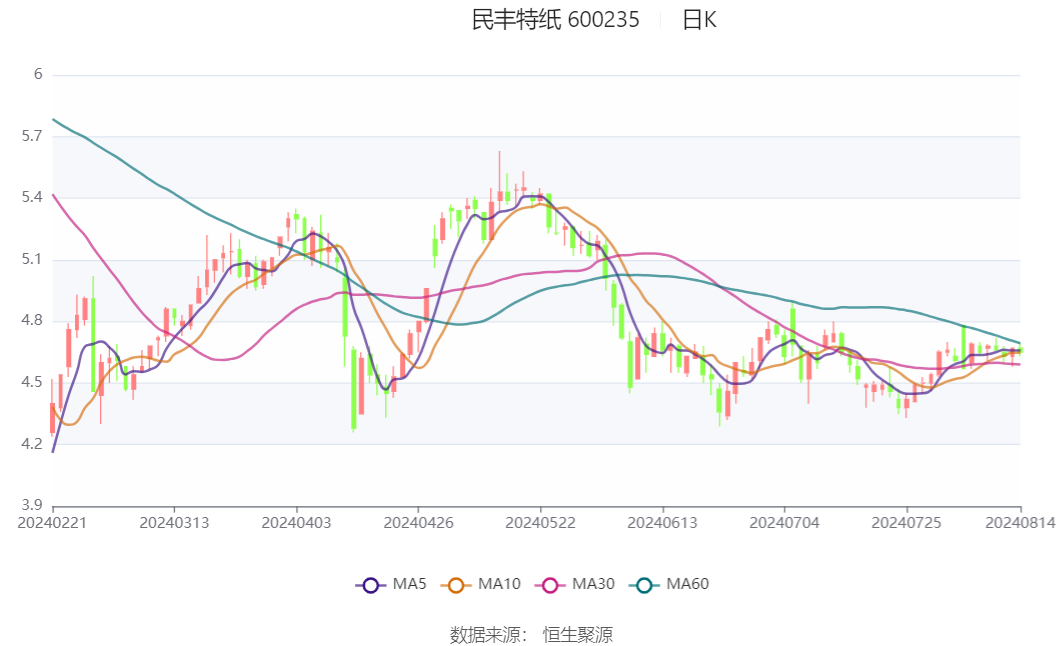1062x646 pixels.
Task: Click the 恒生聚源 source name
Action: click(x=578, y=635)
